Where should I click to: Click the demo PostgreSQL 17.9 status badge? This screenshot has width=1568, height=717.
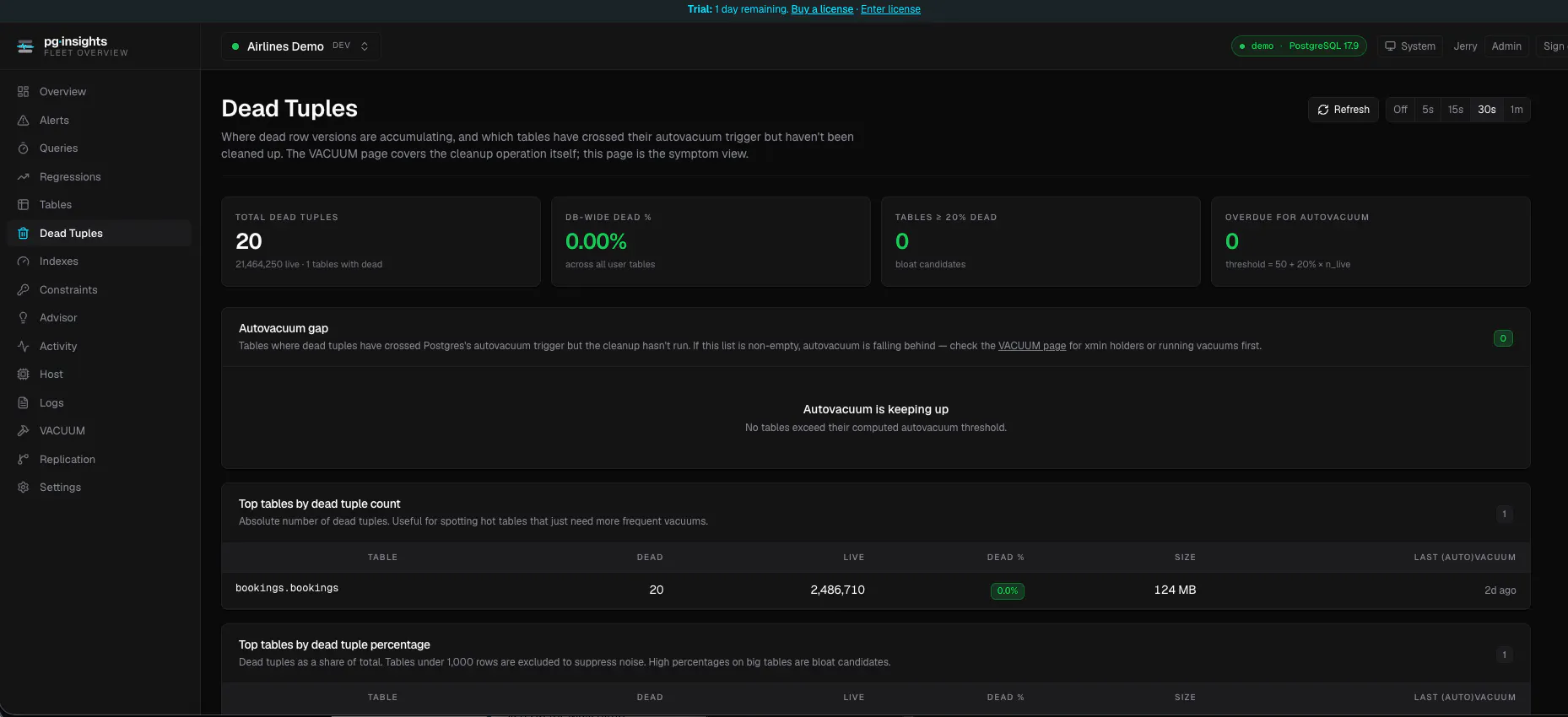[1299, 46]
